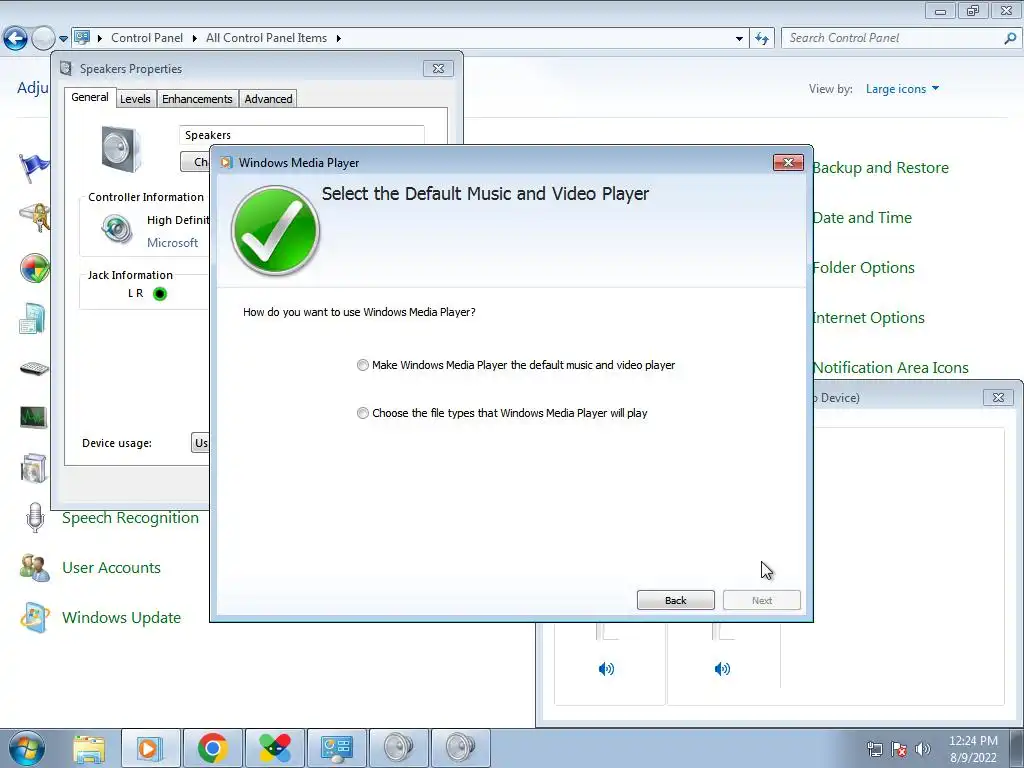The height and width of the screenshot is (768, 1024).
Task: Click the Back button in Windows Media Player
Action: coord(675,600)
